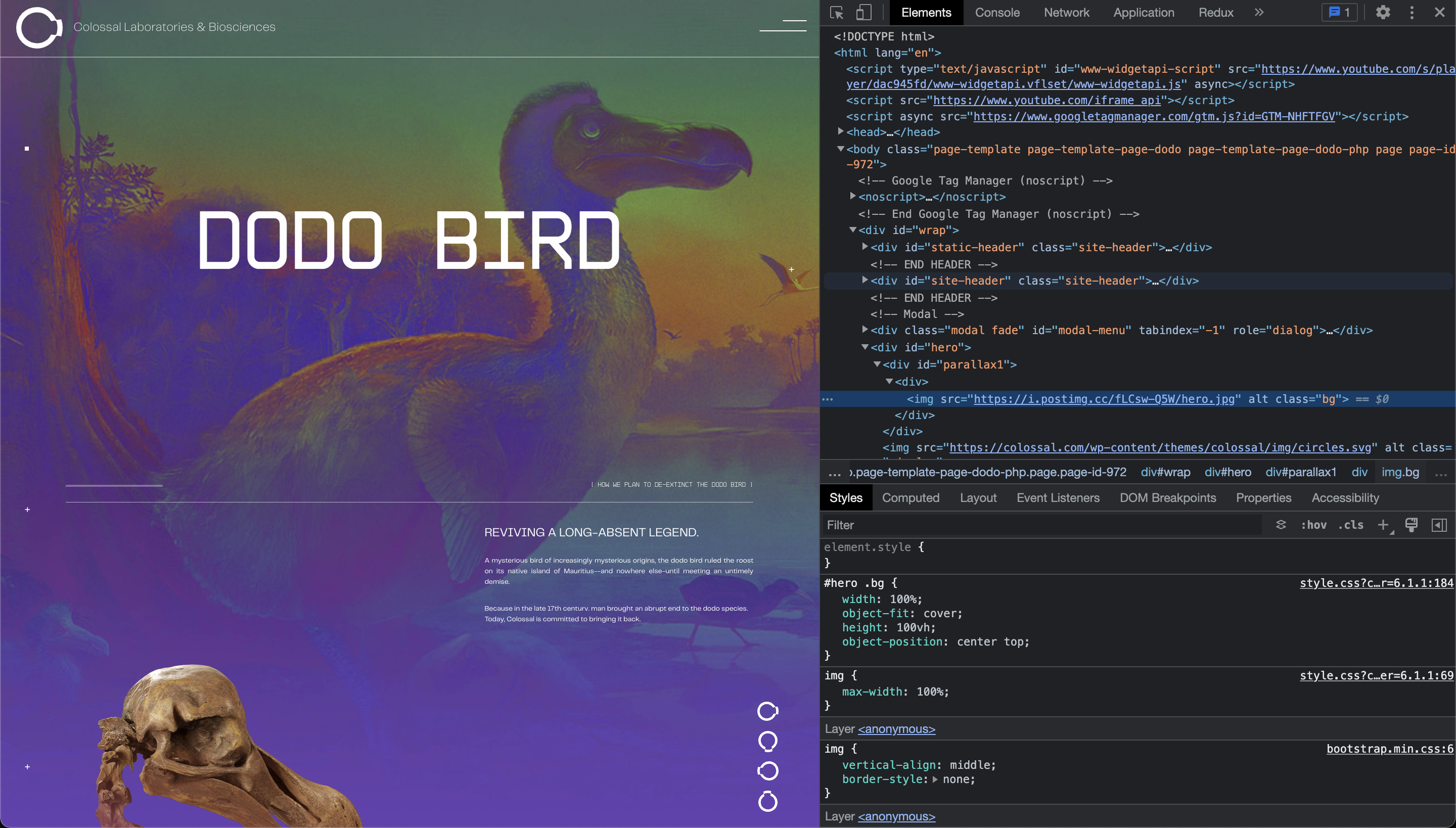
Task: Click the second circular nav icon
Action: click(768, 742)
